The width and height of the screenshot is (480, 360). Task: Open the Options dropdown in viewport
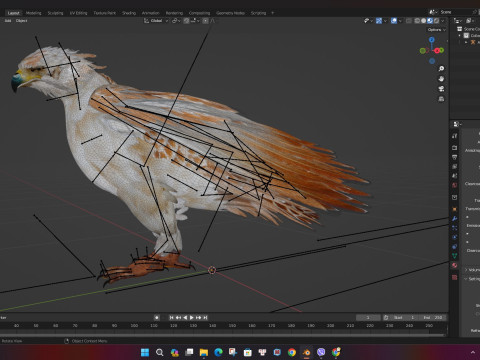coord(437,30)
